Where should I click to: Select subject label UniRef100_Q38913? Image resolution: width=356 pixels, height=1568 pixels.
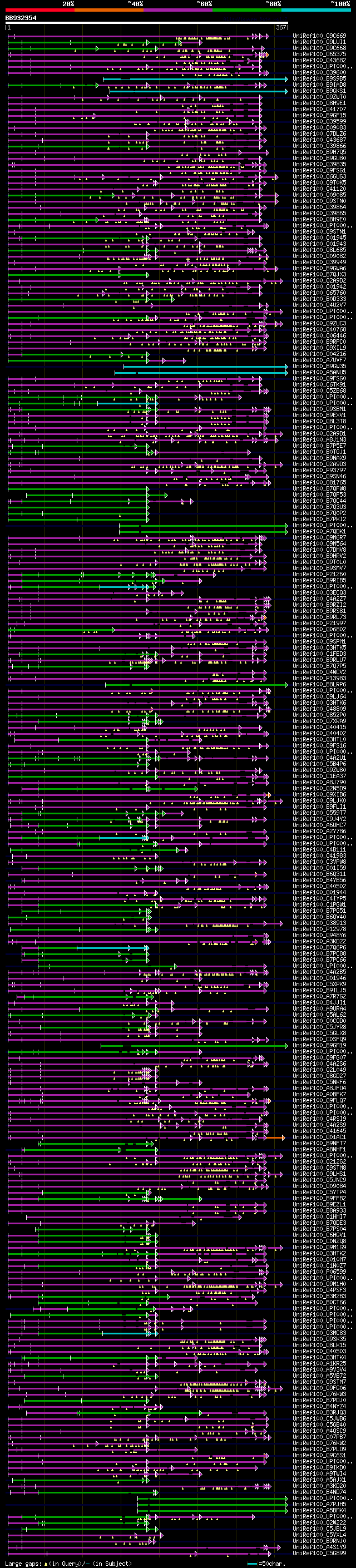pyautogui.click(x=319, y=923)
